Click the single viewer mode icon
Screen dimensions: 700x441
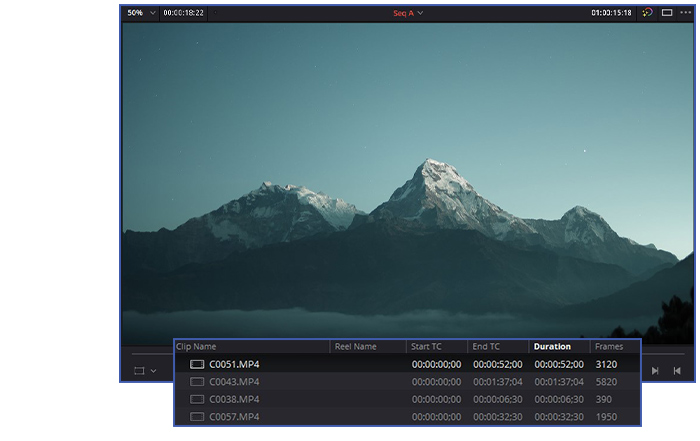667,12
